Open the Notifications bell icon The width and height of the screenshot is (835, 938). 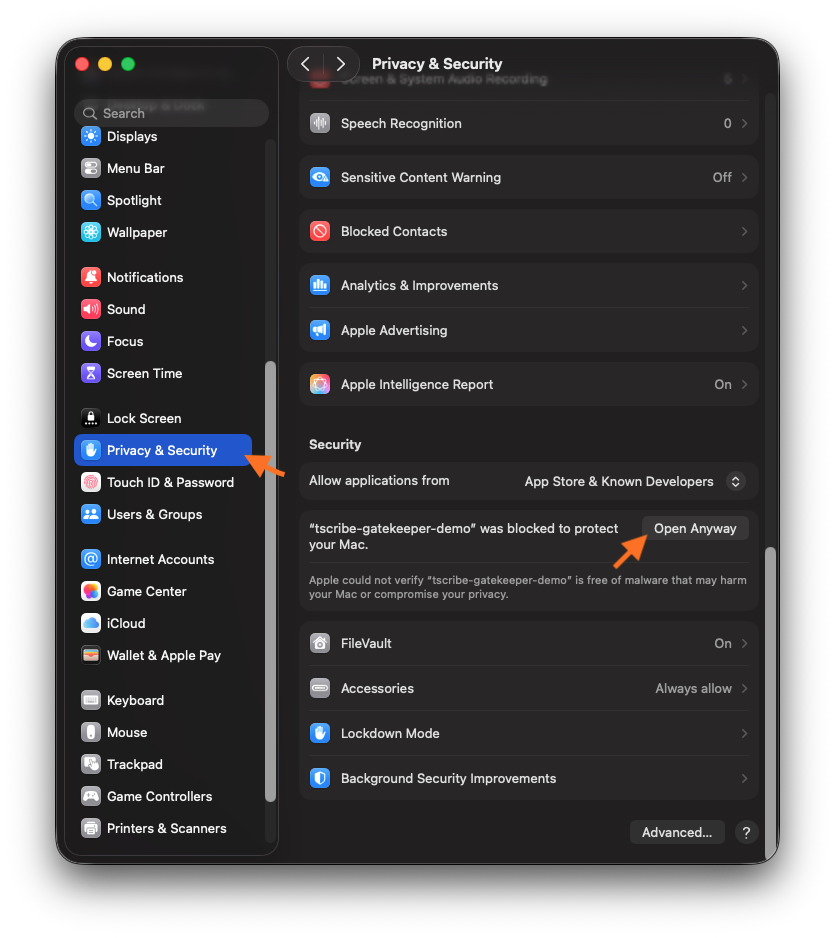(x=91, y=277)
